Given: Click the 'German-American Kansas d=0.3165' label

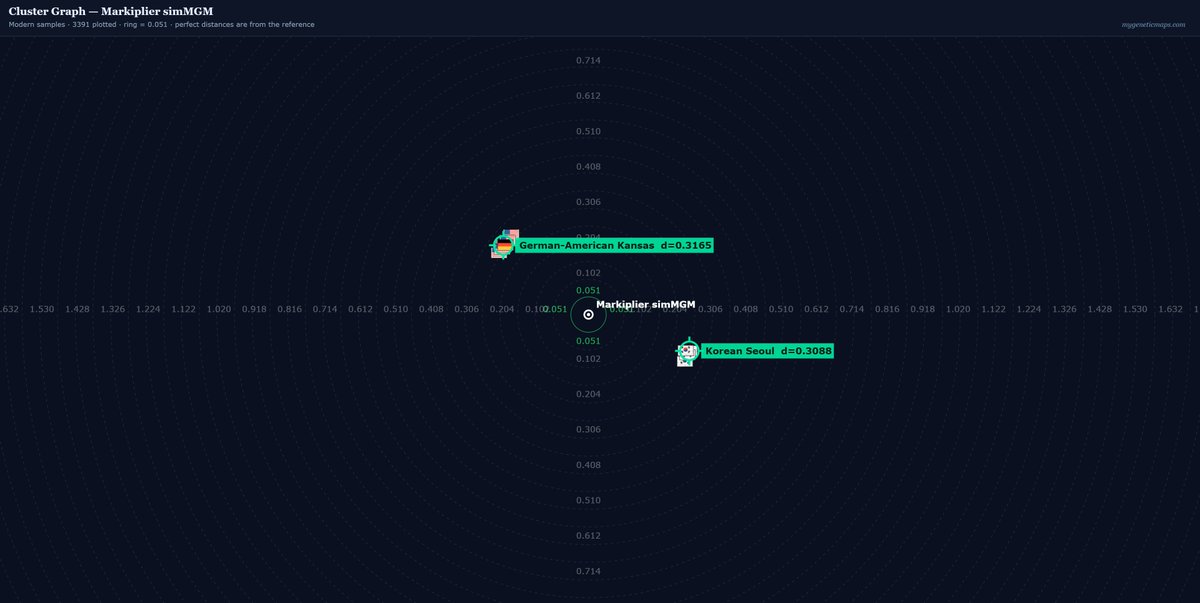Looking at the screenshot, I should click(615, 245).
